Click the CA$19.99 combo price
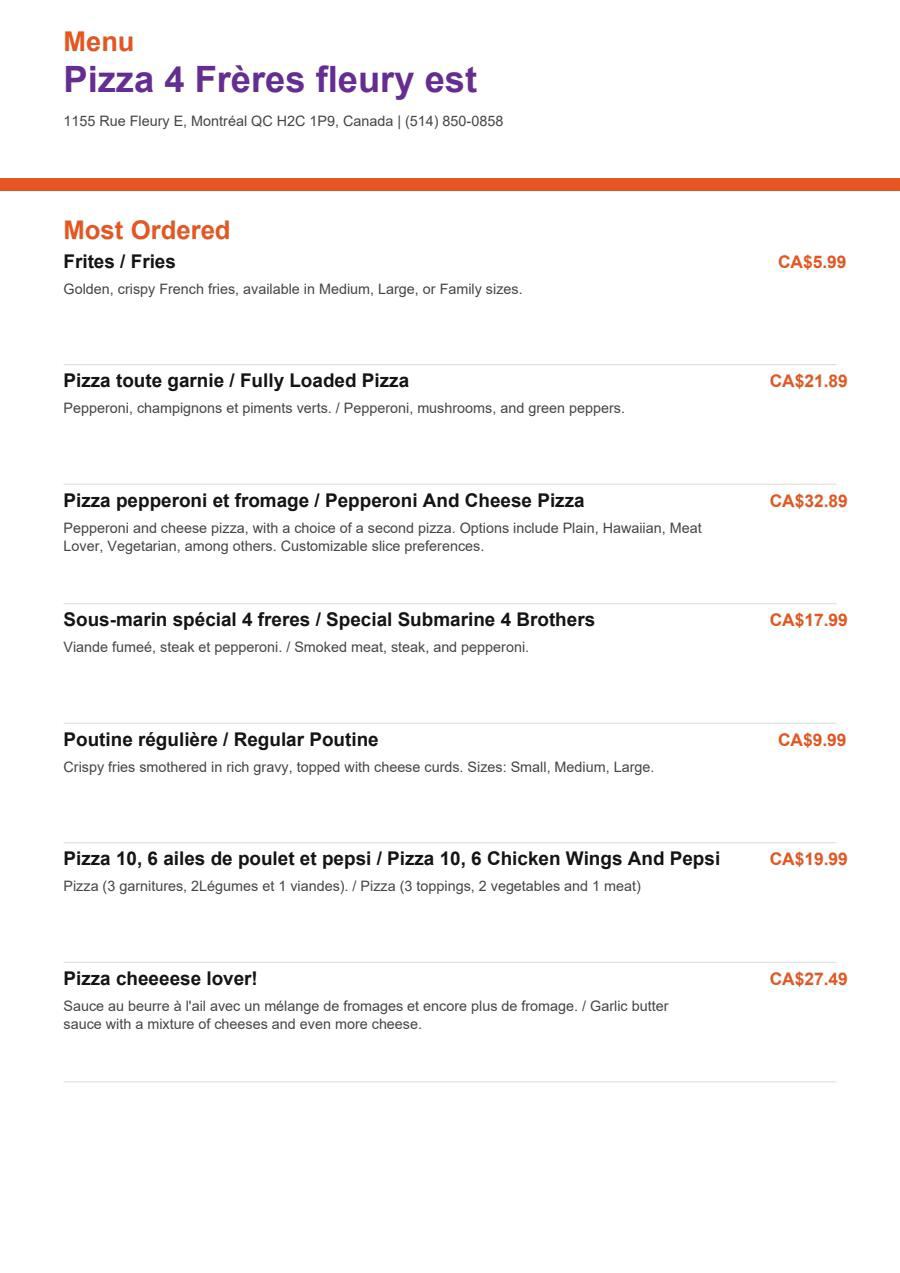This screenshot has height=1273, width=900. coord(808,859)
